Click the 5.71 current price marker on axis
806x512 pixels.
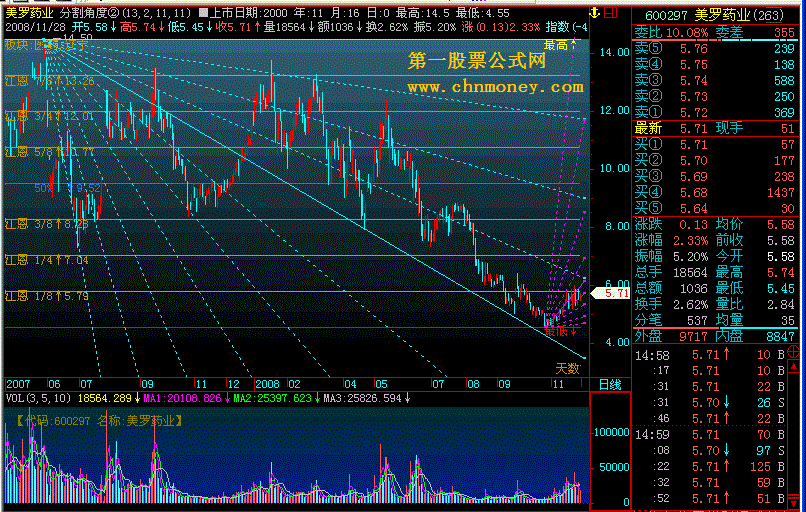(x=611, y=293)
